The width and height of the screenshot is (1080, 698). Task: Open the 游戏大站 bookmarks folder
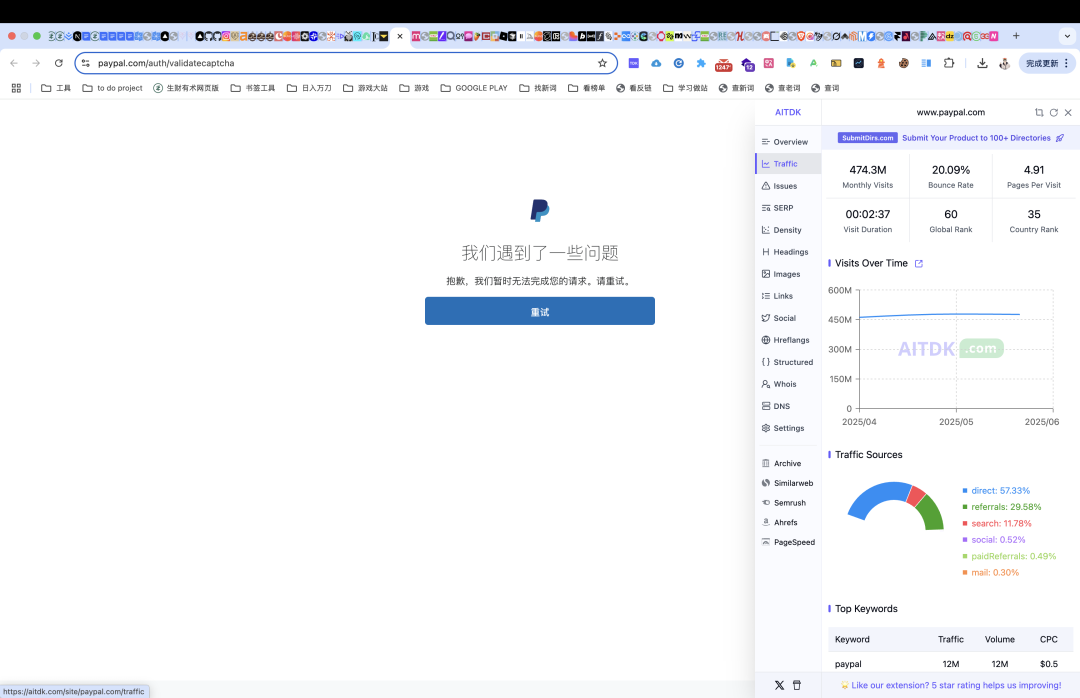point(365,88)
